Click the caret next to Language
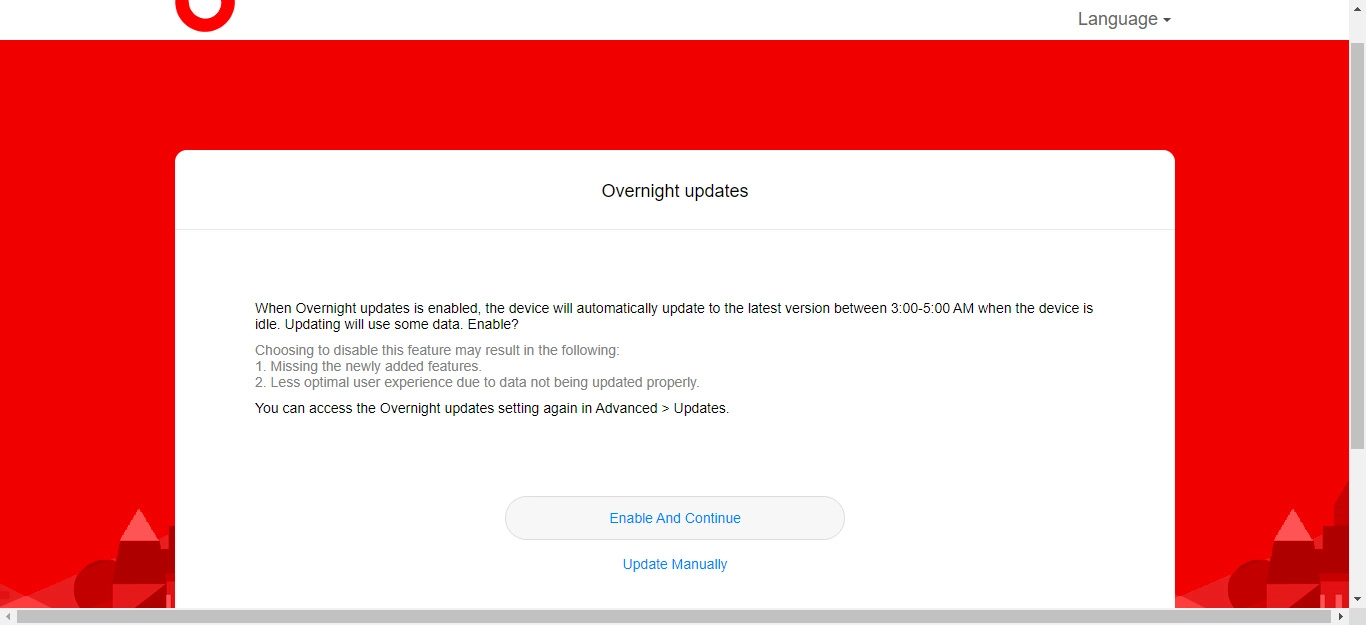This screenshot has width=1366, height=625. 1167,20
